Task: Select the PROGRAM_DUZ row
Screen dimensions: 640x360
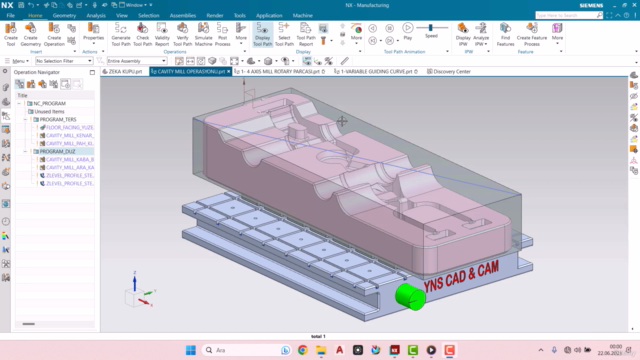Action: pos(55,151)
